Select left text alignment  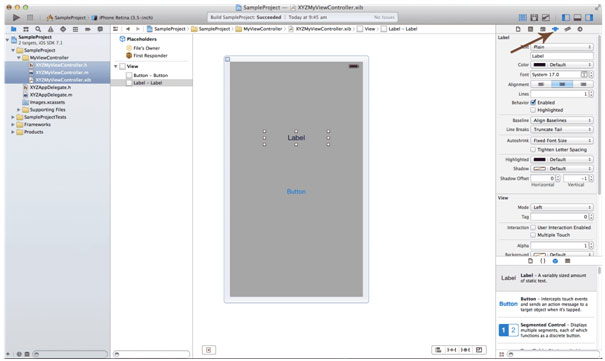tap(541, 84)
